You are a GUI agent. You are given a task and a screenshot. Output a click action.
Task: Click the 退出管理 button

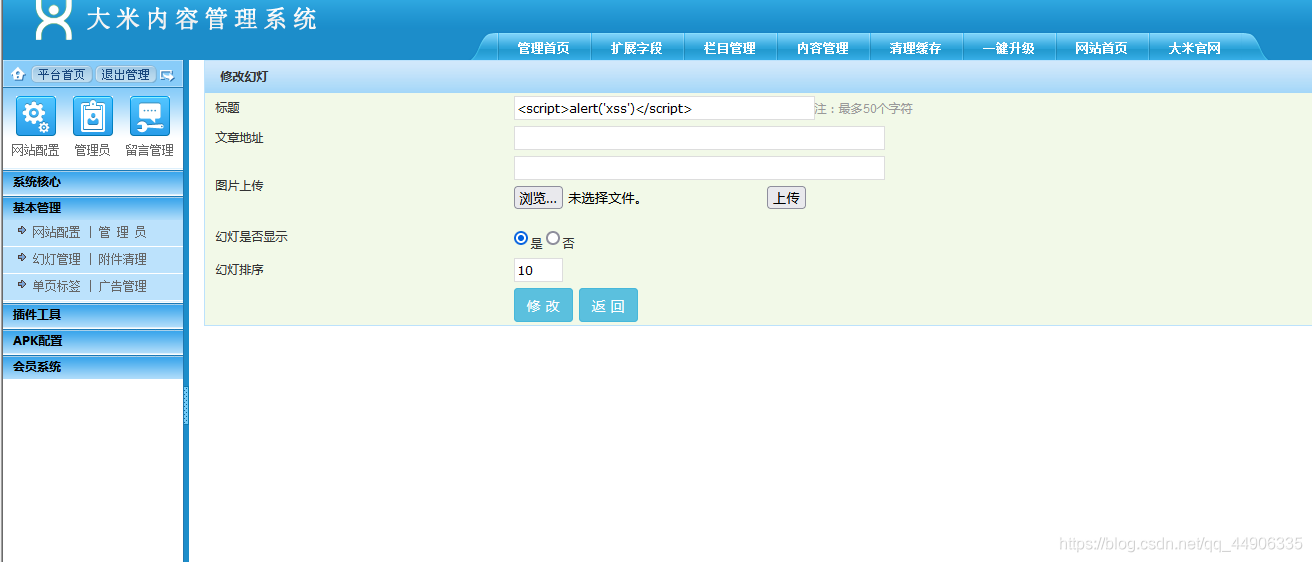(x=126, y=75)
